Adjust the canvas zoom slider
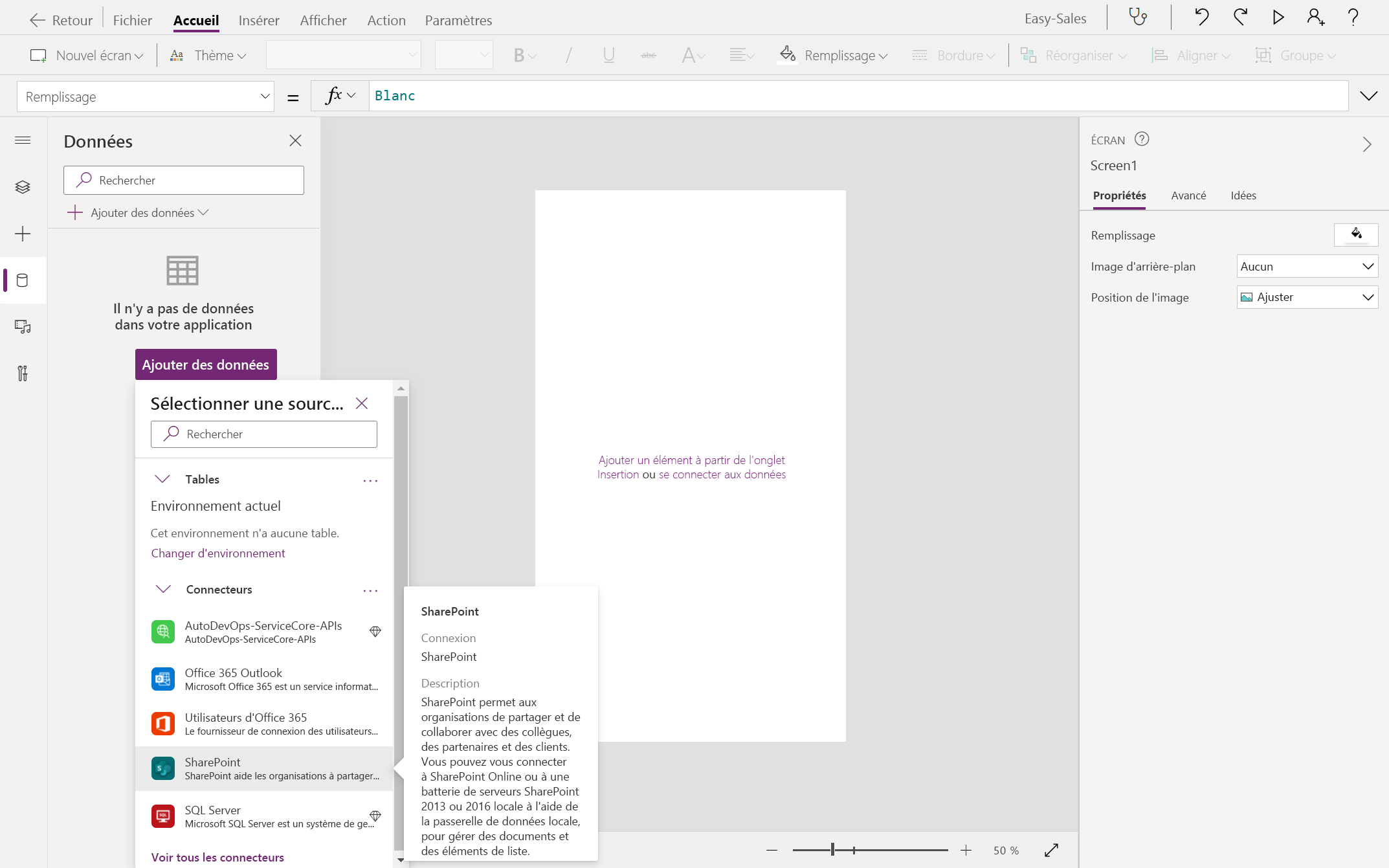 coord(832,850)
